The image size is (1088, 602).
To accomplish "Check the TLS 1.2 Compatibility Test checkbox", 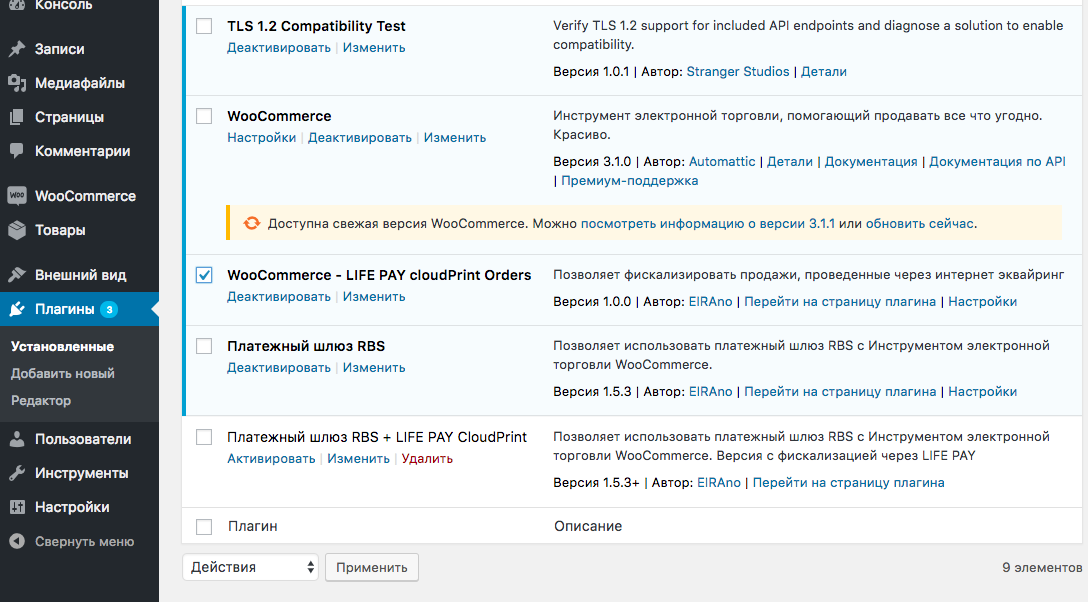I will (x=204, y=26).
